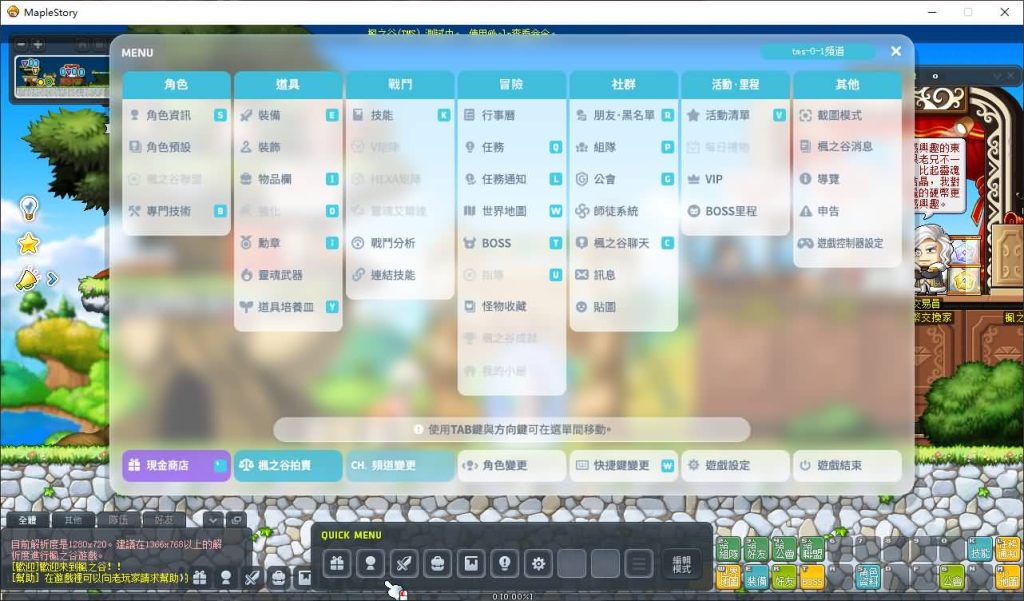Image resolution: width=1024 pixels, height=601 pixels.
Task: Zoom out minimap with minus button
Action: tap(21, 44)
